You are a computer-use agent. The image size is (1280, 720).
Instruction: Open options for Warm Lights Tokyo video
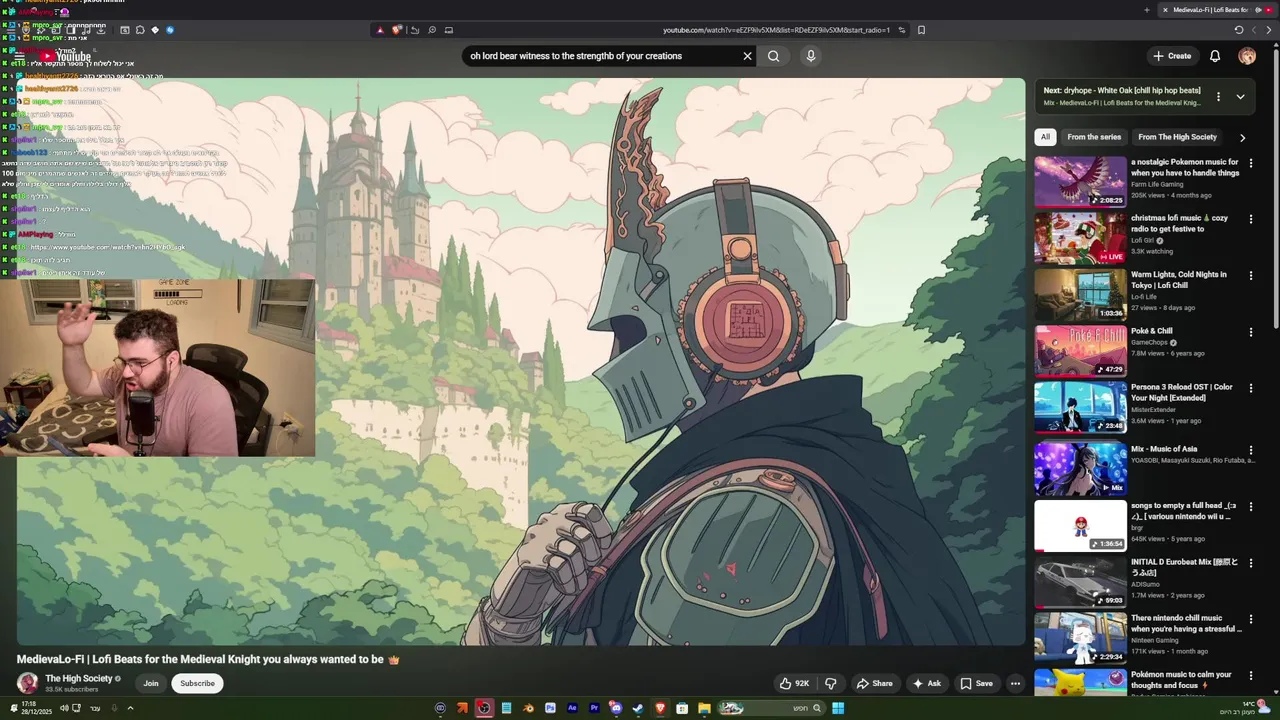coord(1250,275)
